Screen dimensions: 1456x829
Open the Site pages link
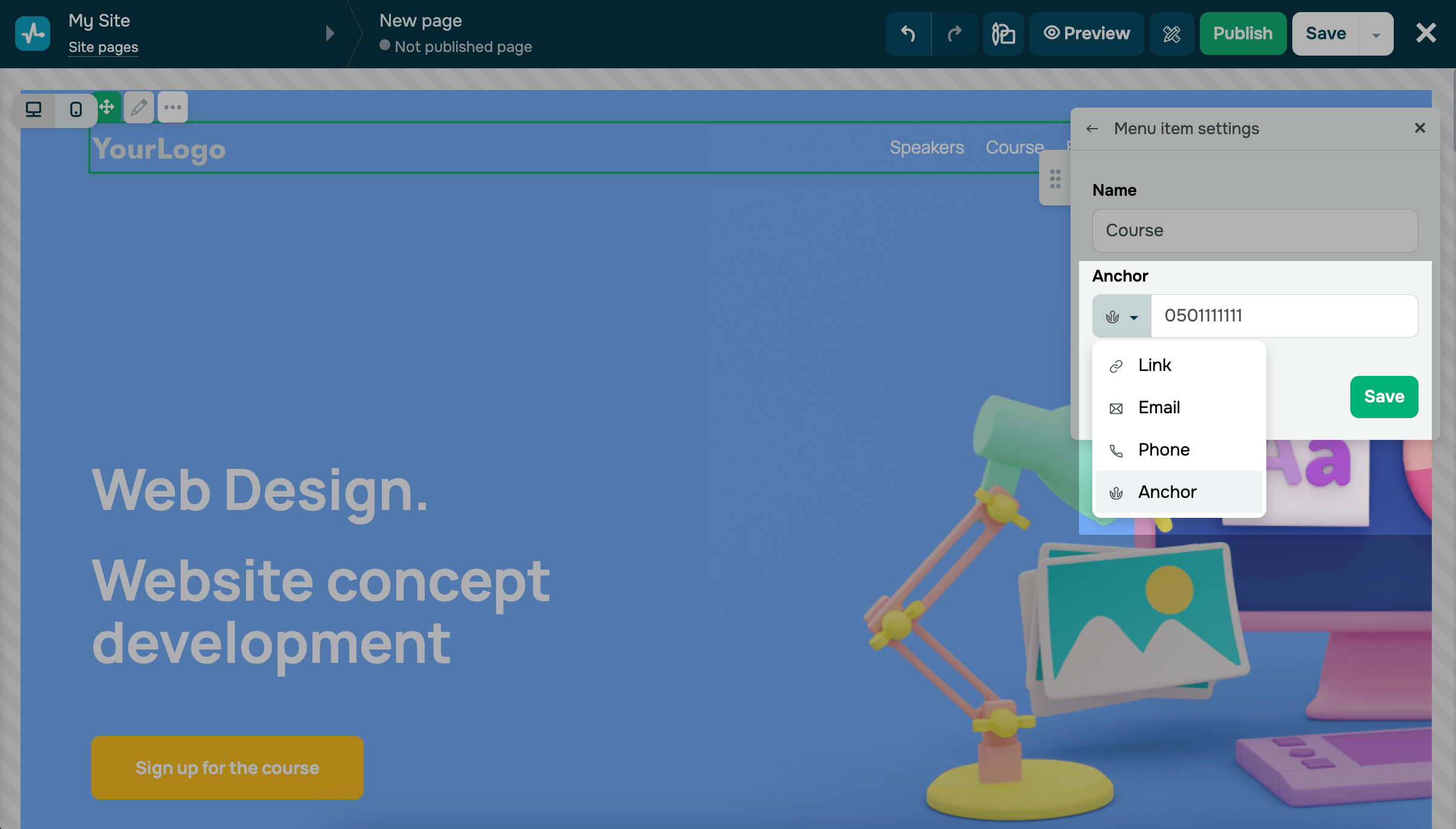click(x=103, y=47)
